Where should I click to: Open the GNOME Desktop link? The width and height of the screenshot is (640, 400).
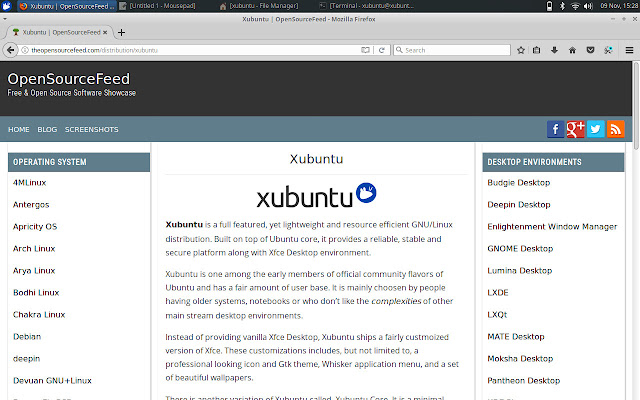pyautogui.click(x=520, y=249)
